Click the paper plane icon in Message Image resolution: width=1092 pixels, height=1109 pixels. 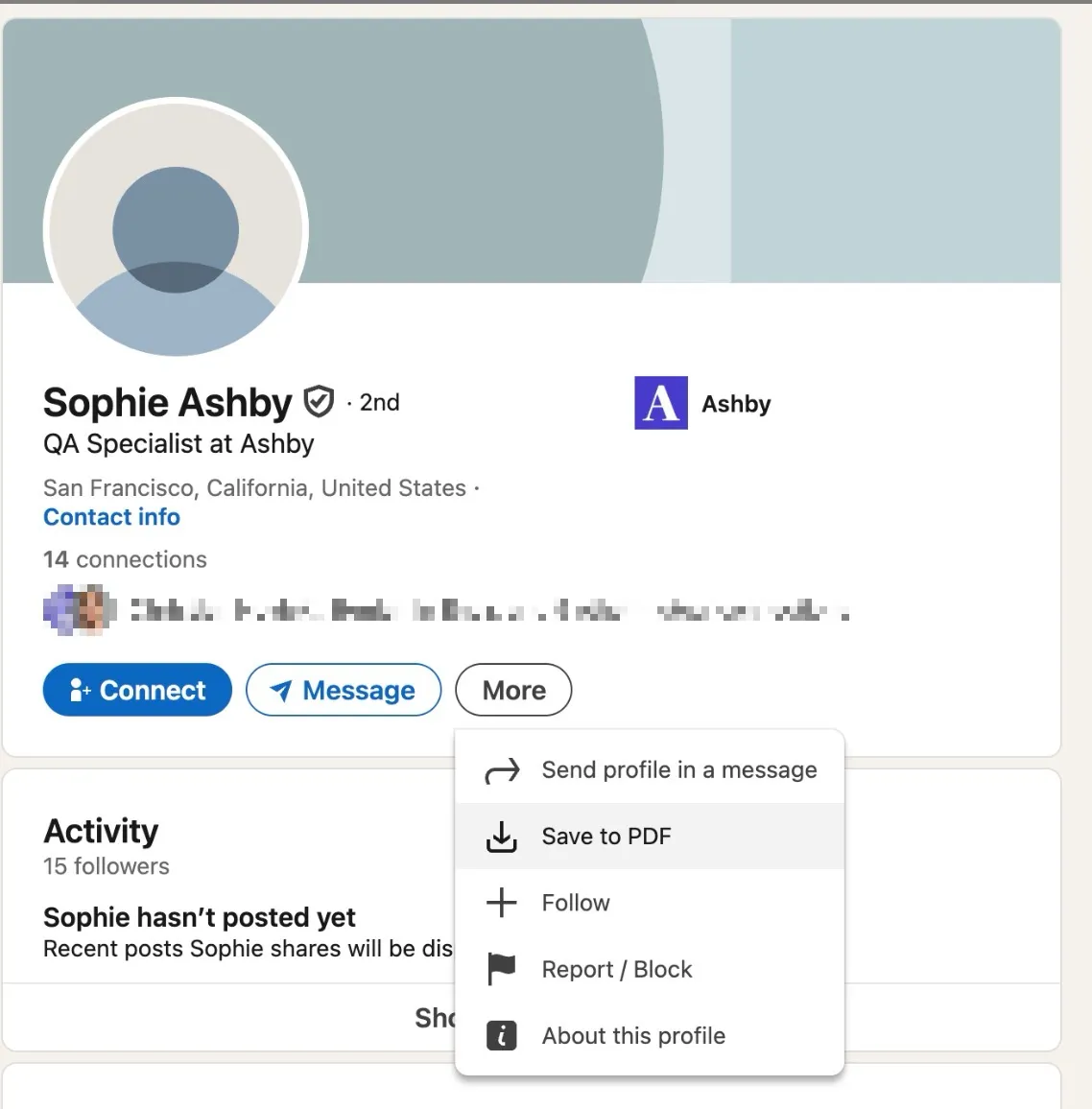pyautogui.click(x=281, y=691)
